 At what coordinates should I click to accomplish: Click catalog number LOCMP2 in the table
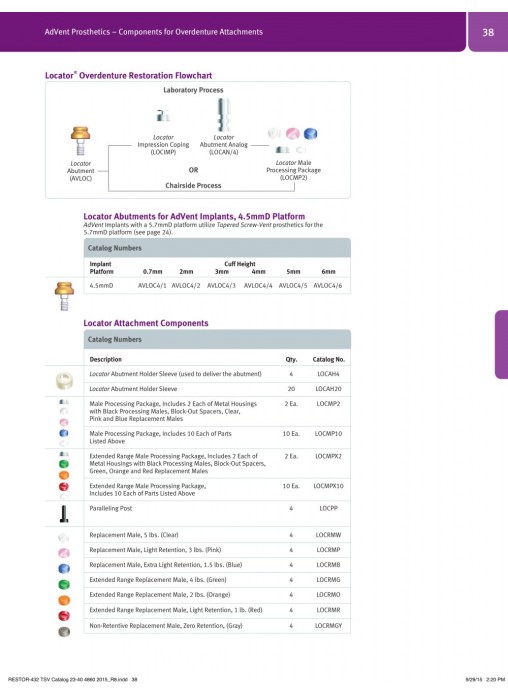(x=328, y=404)
